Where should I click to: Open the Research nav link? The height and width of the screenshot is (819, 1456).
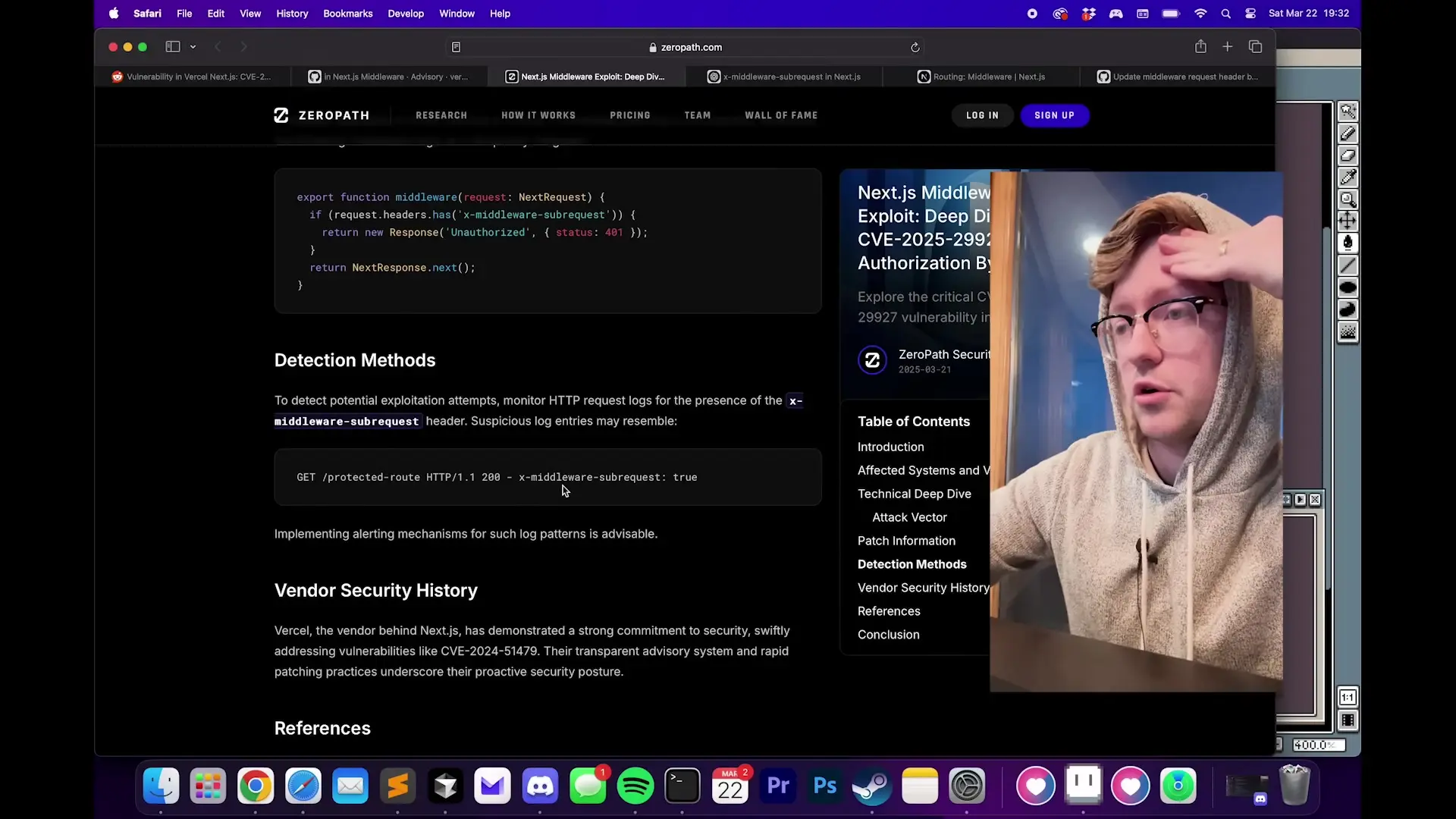(441, 115)
